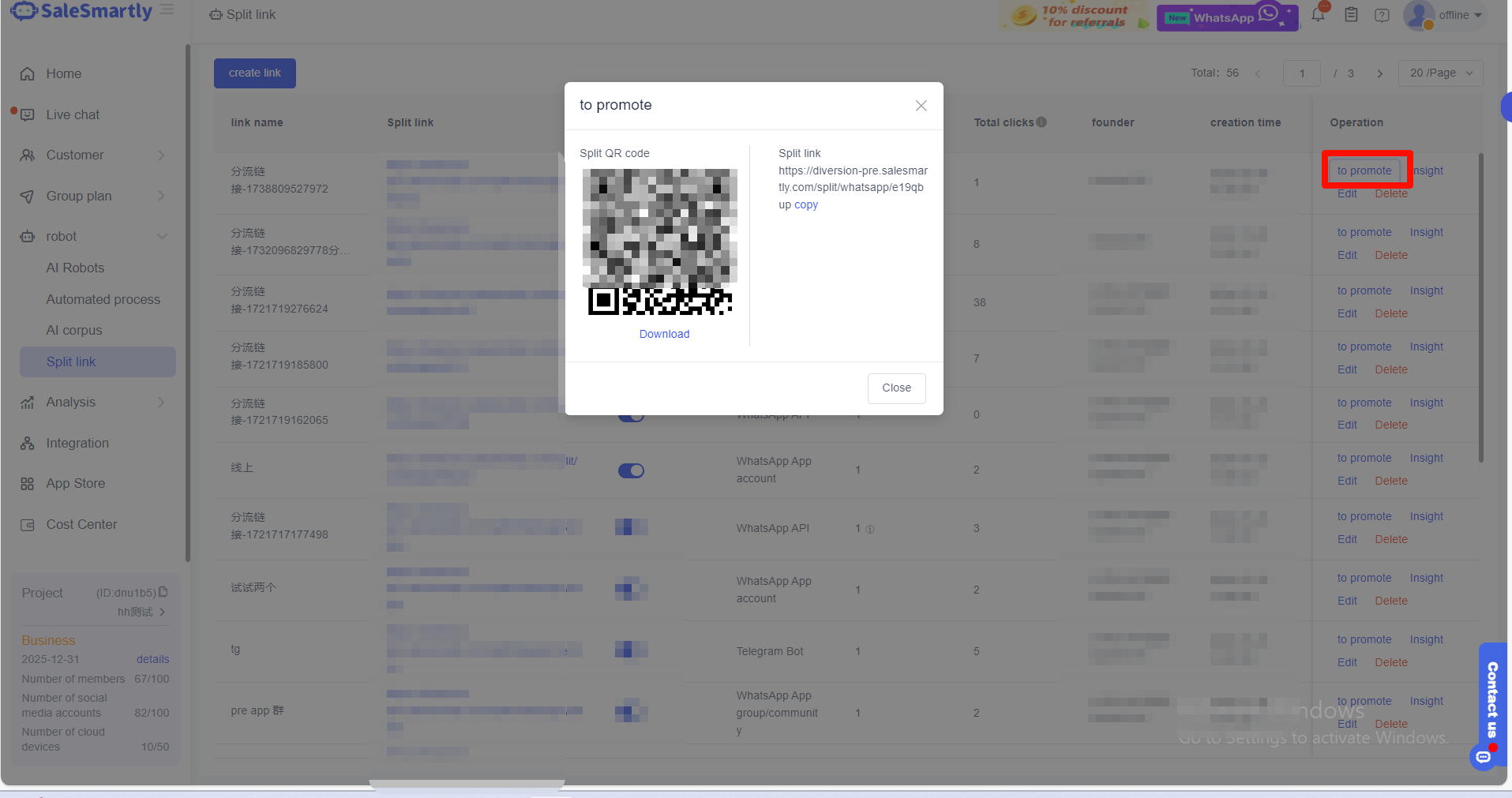Click the link name 试试两个
This screenshot has width=1512, height=798.
253,587
